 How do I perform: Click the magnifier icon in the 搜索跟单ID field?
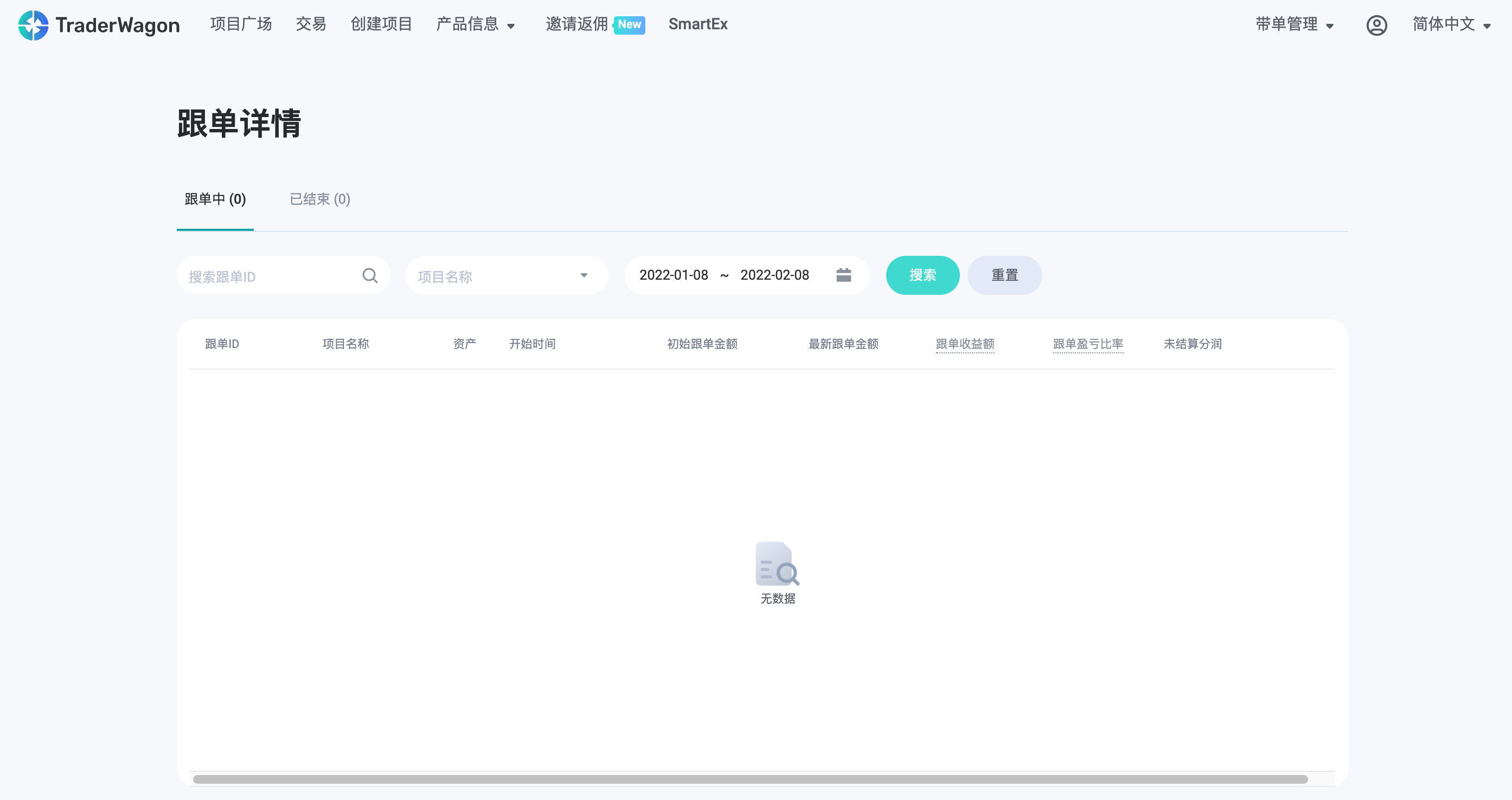[369, 275]
